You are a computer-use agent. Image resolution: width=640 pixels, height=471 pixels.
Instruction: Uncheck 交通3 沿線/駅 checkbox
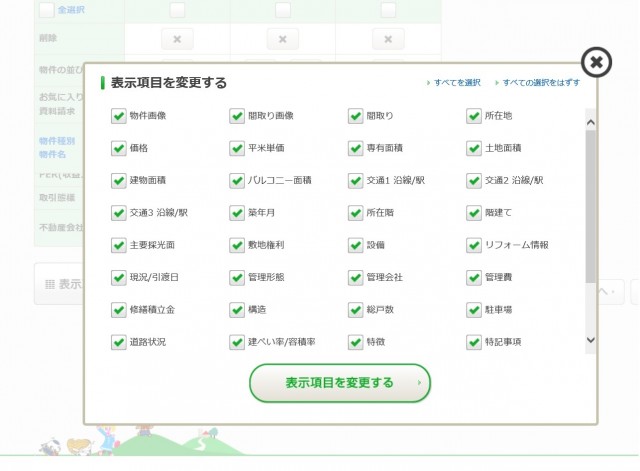click(x=118, y=213)
